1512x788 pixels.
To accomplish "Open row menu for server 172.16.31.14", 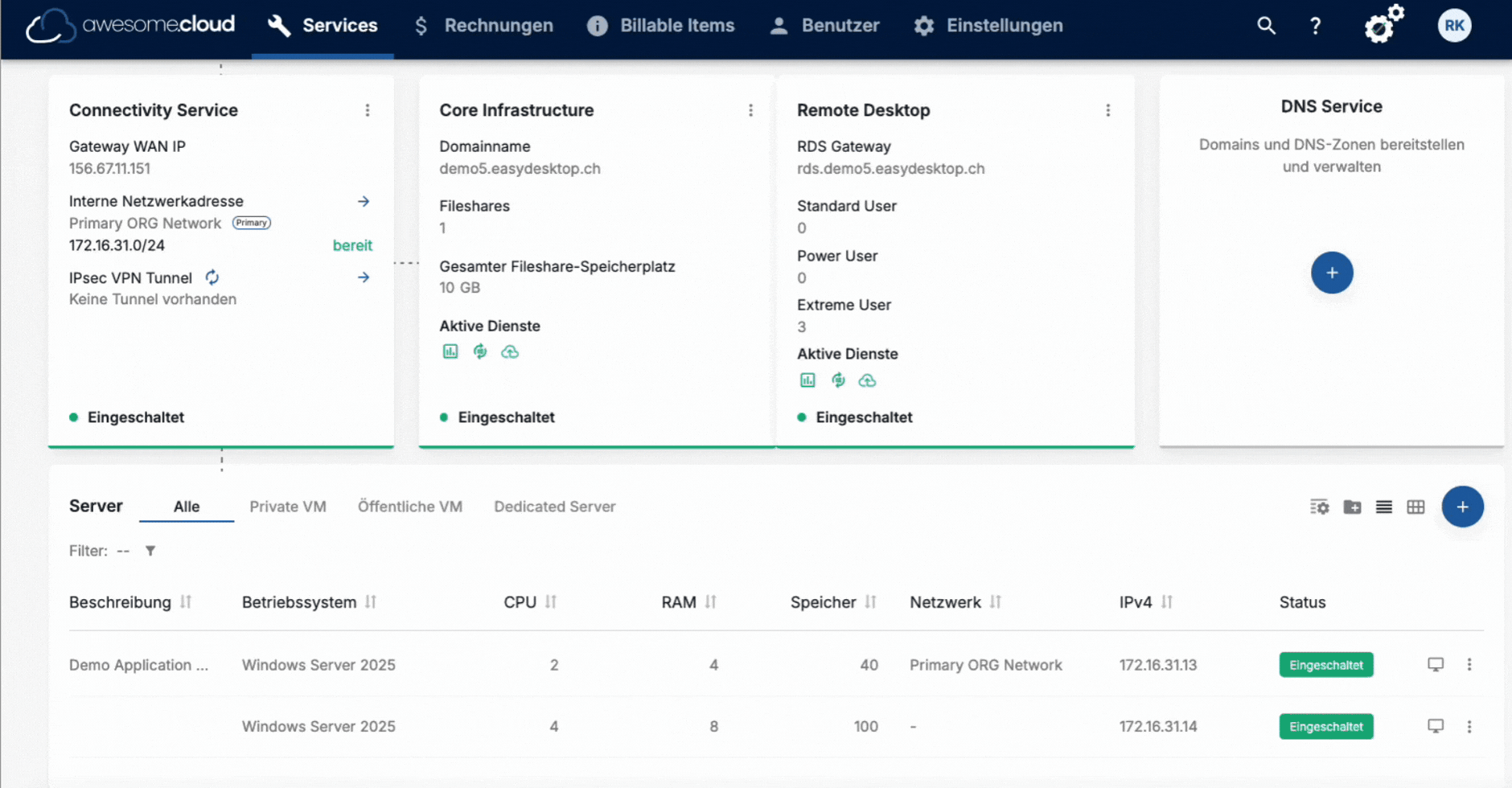I will click(x=1469, y=726).
